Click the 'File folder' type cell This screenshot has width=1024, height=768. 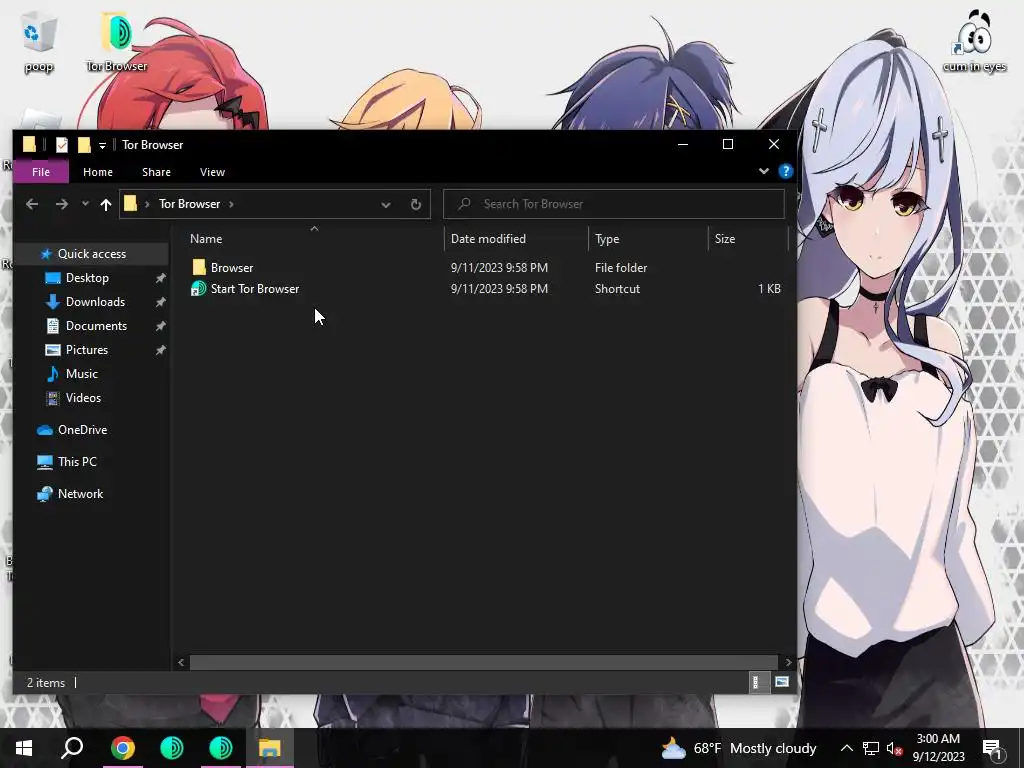point(621,268)
